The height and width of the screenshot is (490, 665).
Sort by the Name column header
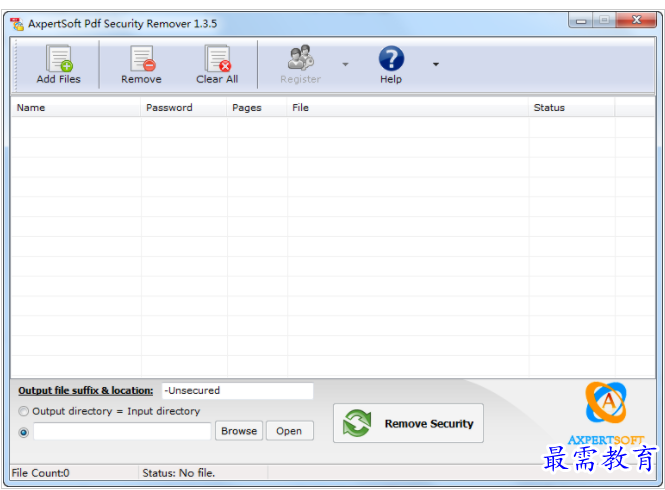point(75,108)
